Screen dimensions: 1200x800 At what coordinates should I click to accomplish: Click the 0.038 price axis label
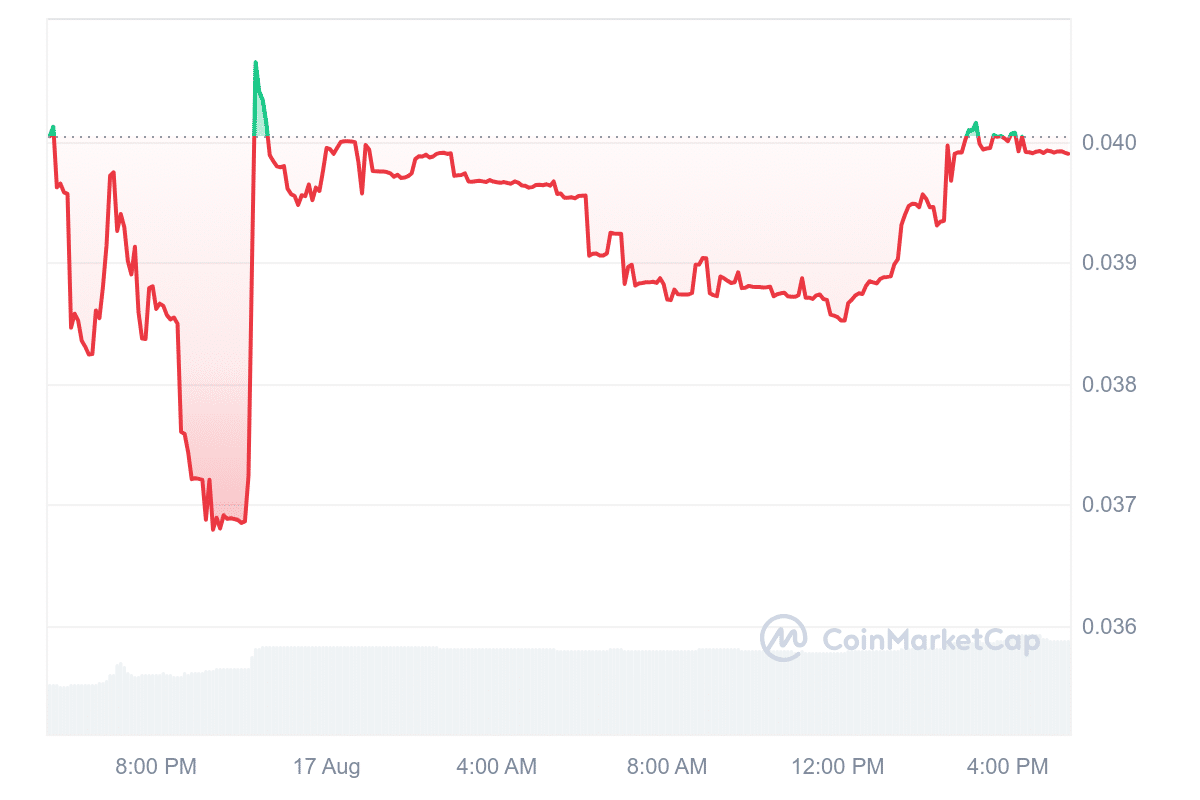1109,385
